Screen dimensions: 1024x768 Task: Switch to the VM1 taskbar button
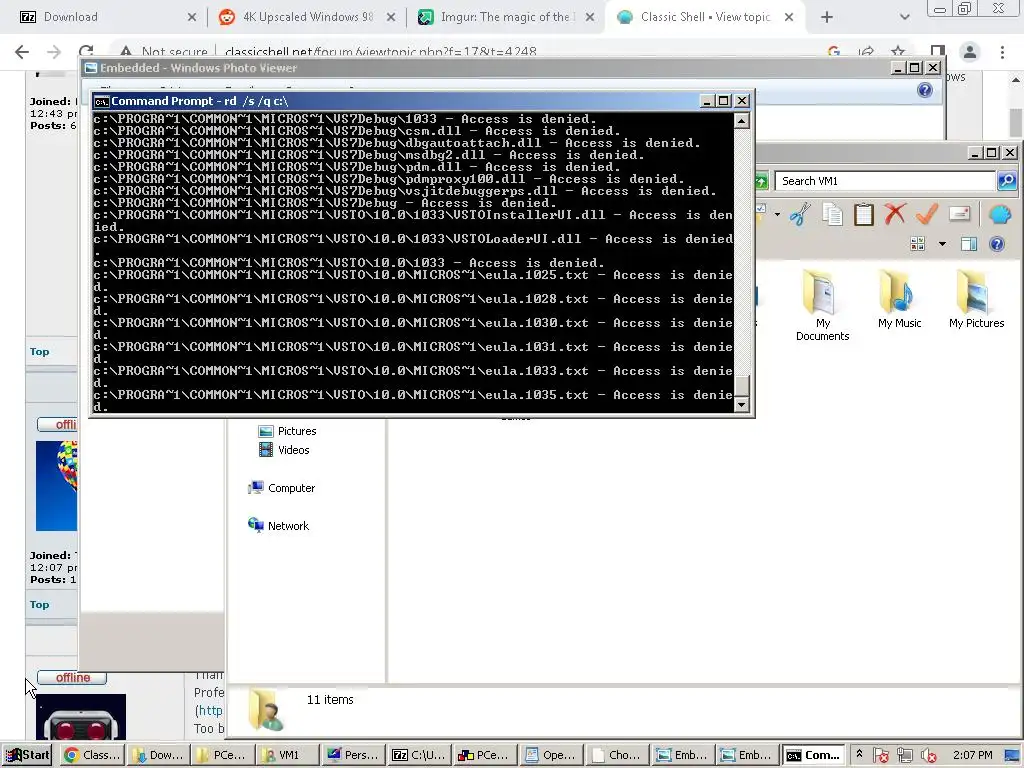pos(287,755)
